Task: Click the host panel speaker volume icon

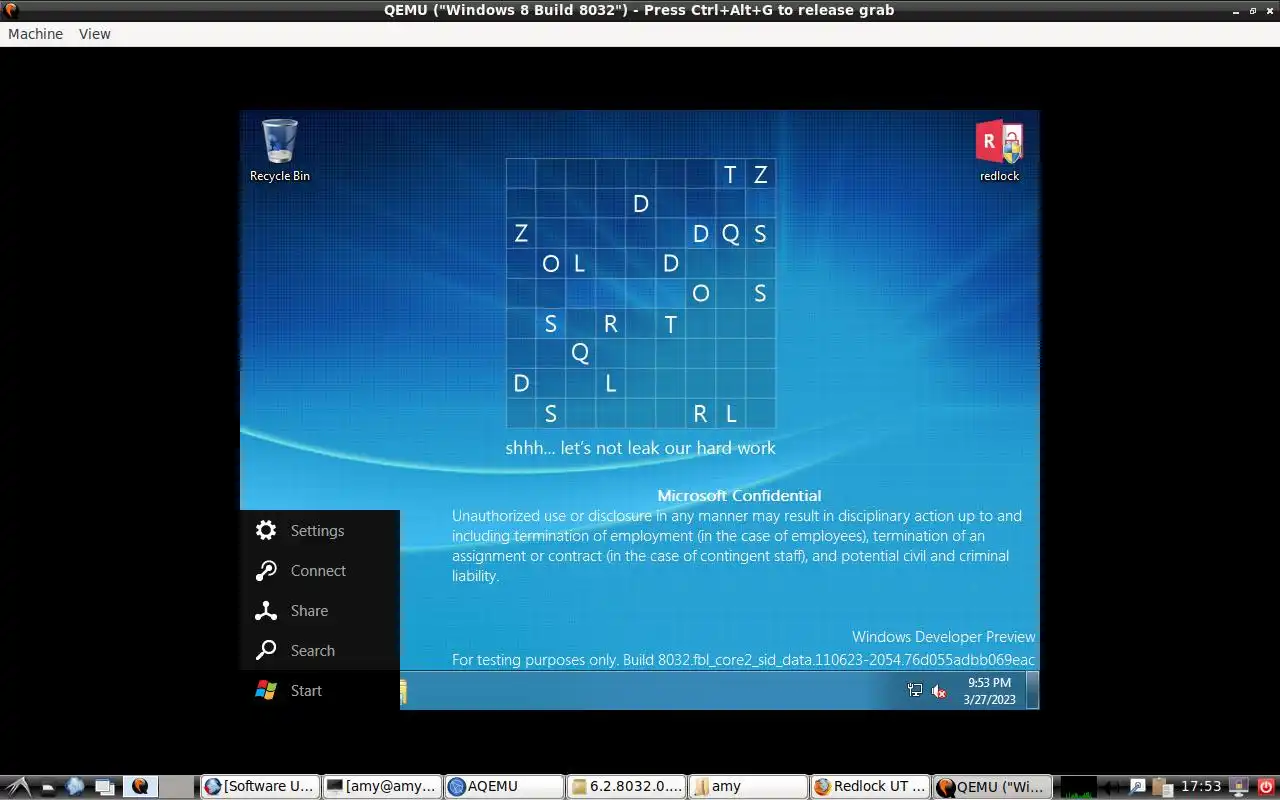Action: (x=1112, y=786)
